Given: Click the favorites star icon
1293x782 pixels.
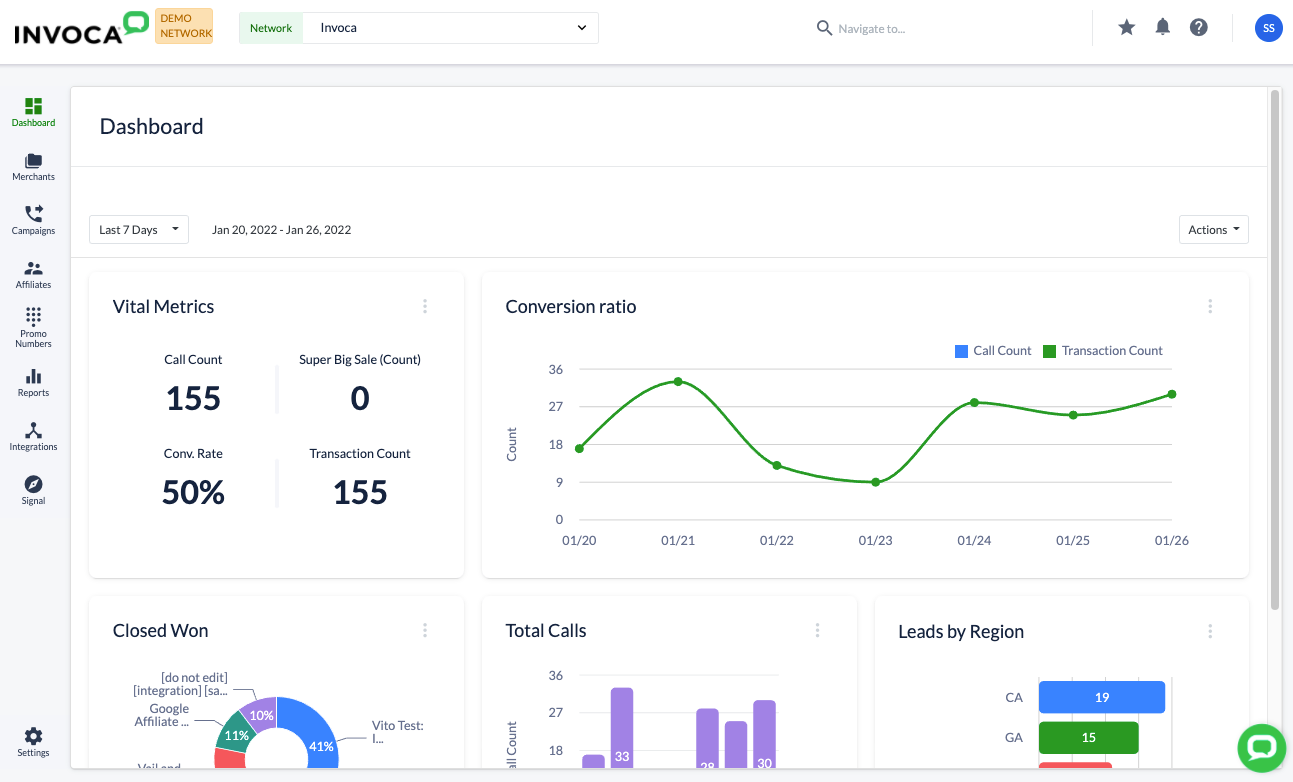Looking at the screenshot, I should (x=1126, y=28).
